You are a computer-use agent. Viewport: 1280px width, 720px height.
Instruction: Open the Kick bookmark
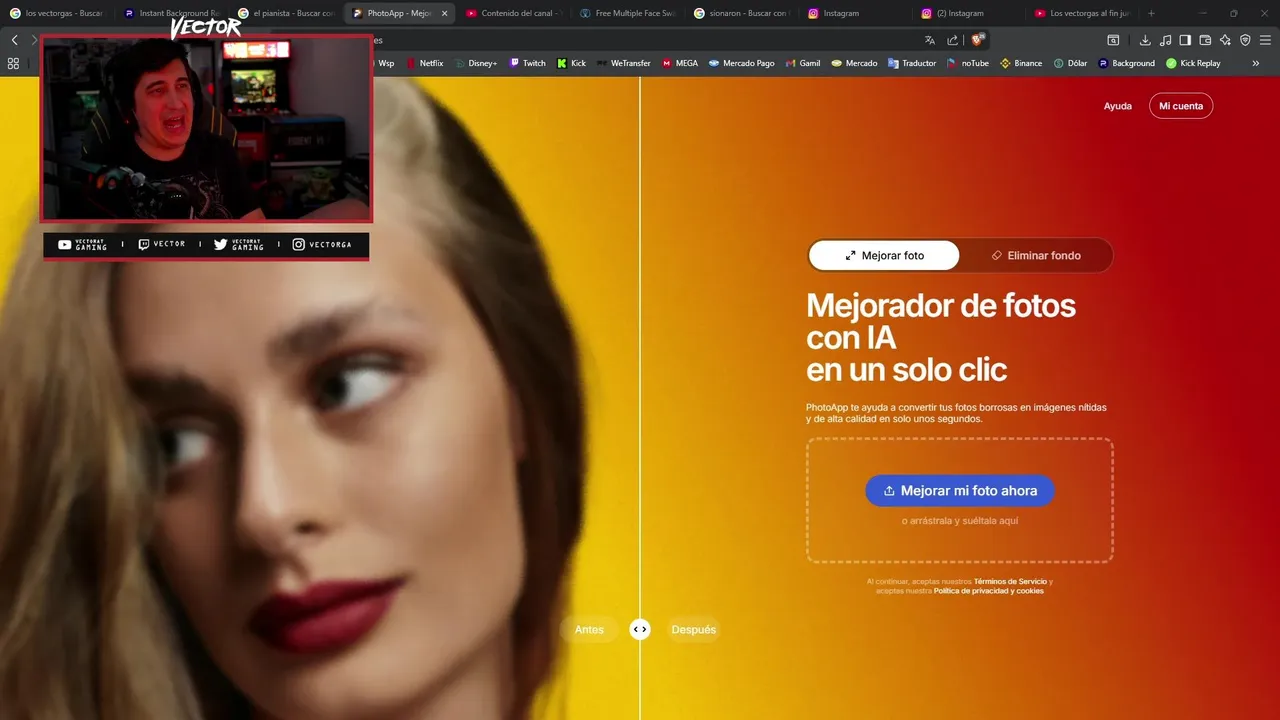pos(572,63)
